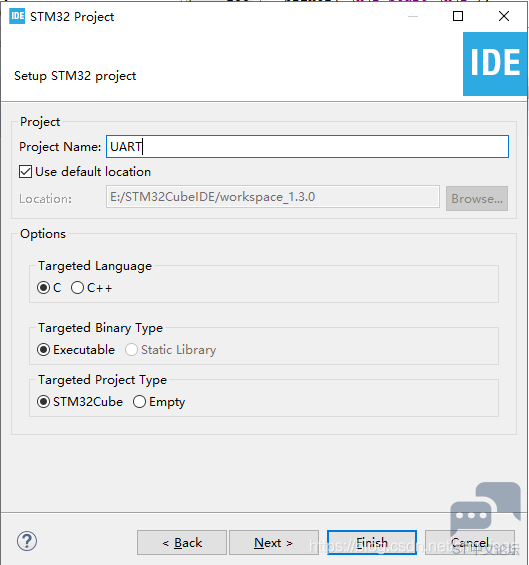
Task: Click the Location path field
Action: click(x=273, y=197)
